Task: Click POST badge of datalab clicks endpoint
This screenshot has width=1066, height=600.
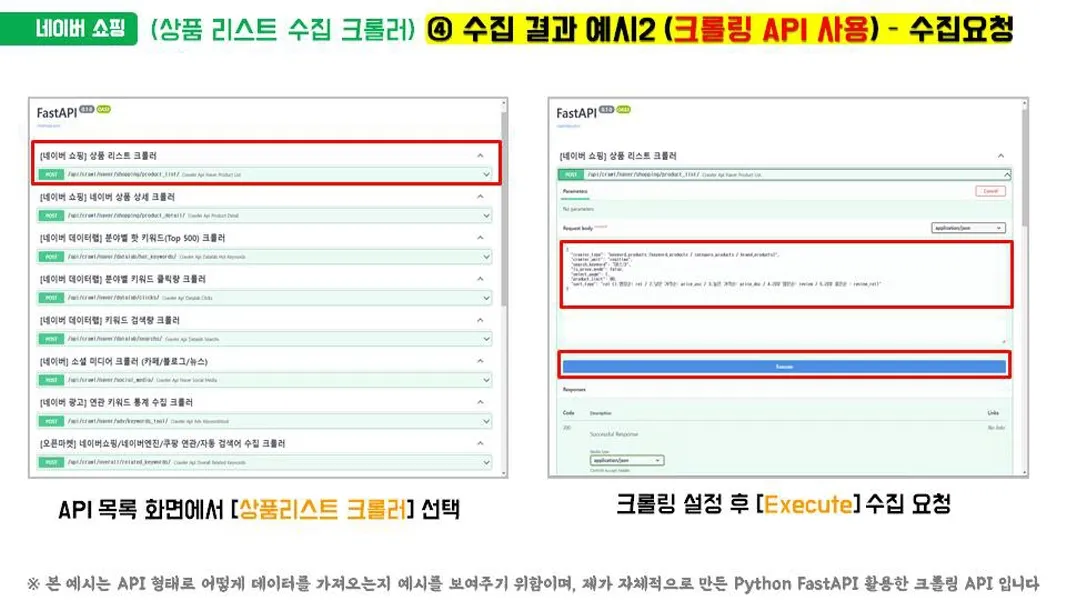Action: click(x=51, y=298)
